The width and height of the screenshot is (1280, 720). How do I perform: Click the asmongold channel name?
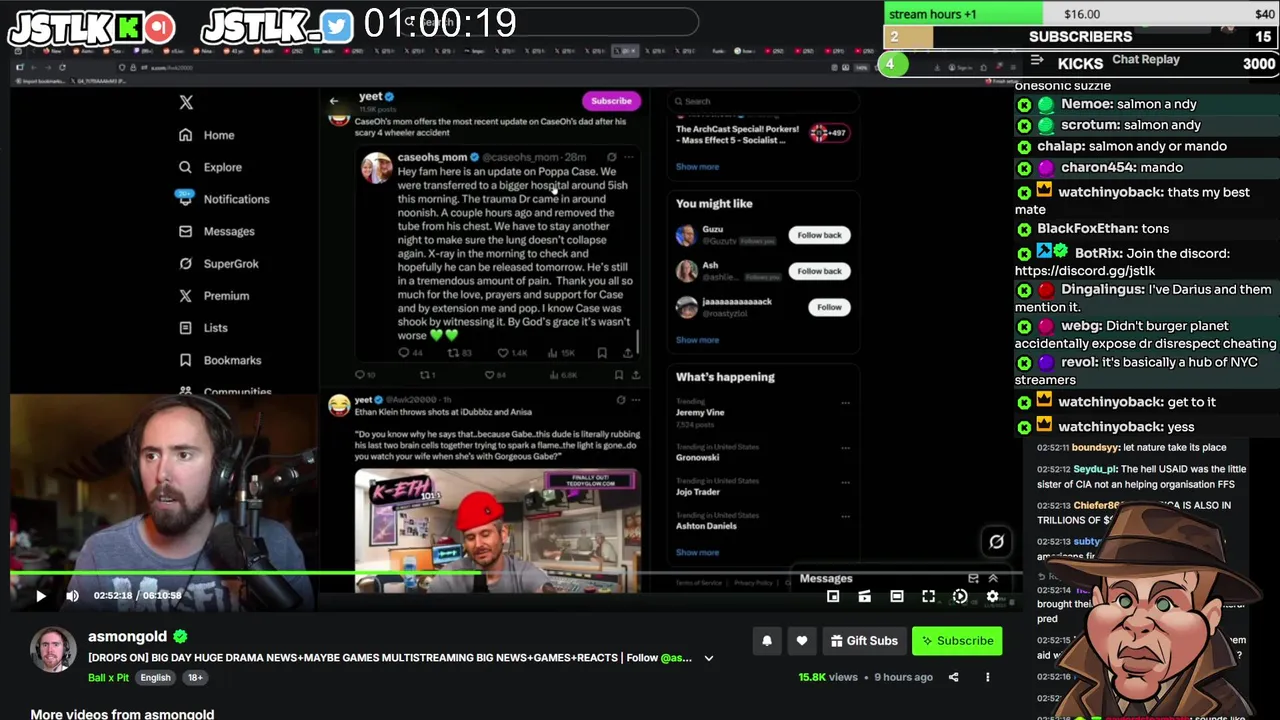(127, 636)
